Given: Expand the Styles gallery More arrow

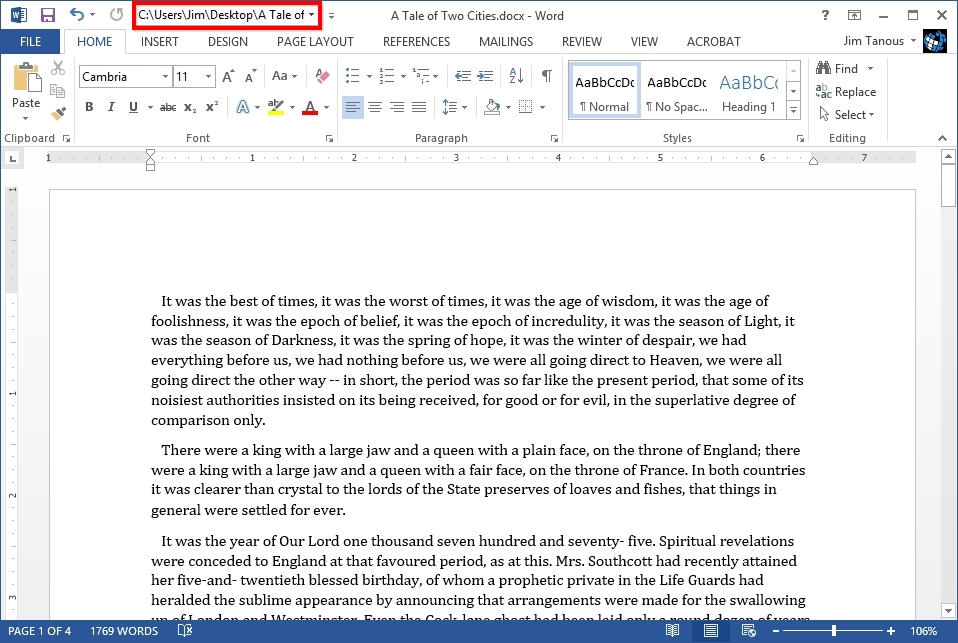Looking at the screenshot, I should [793, 111].
